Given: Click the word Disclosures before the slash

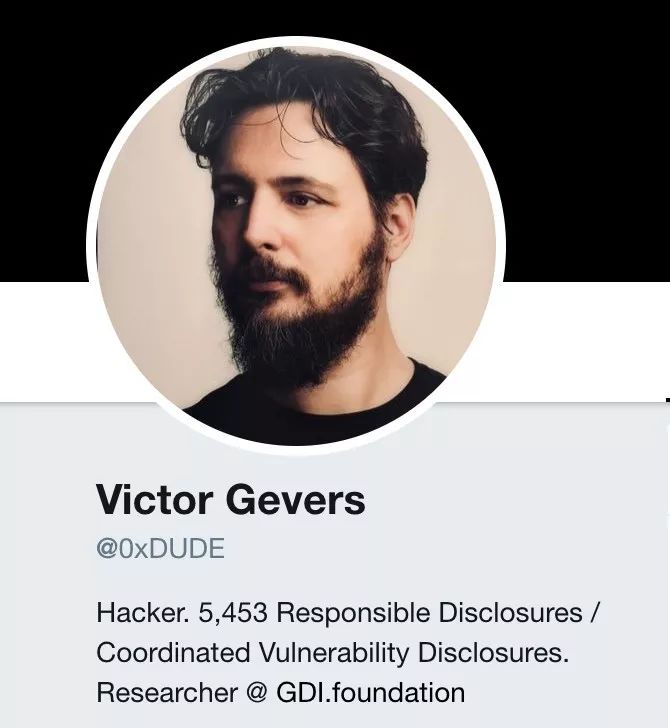Looking at the screenshot, I should point(510,613).
